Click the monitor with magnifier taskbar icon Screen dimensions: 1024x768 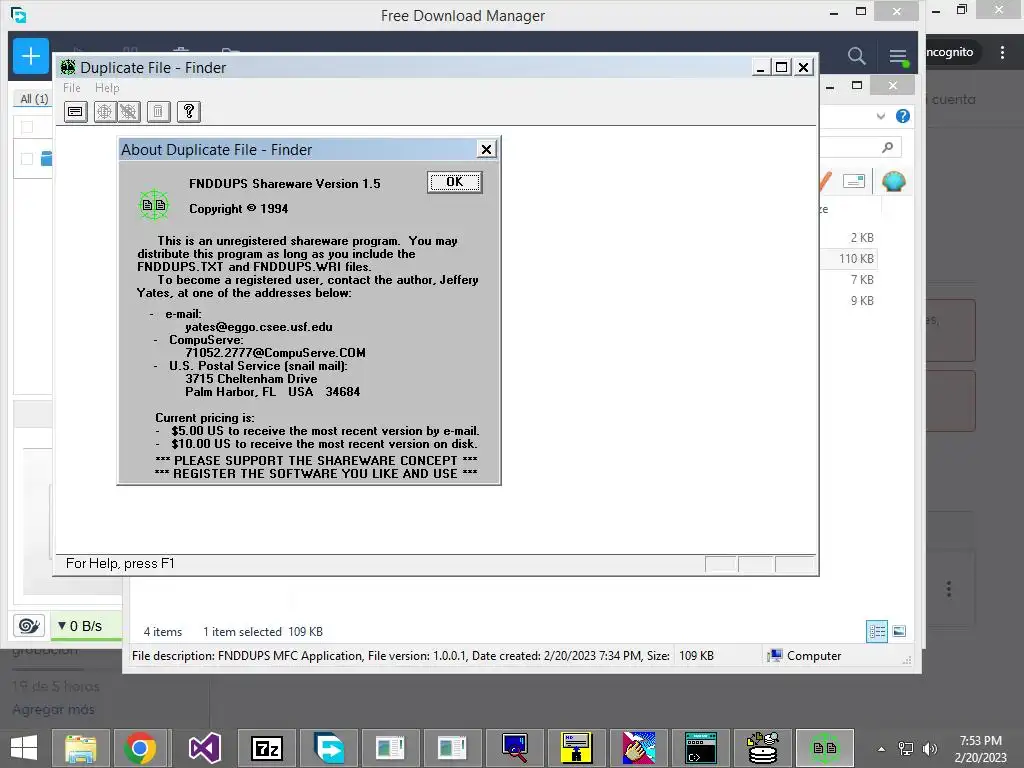(x=515, y=748)
